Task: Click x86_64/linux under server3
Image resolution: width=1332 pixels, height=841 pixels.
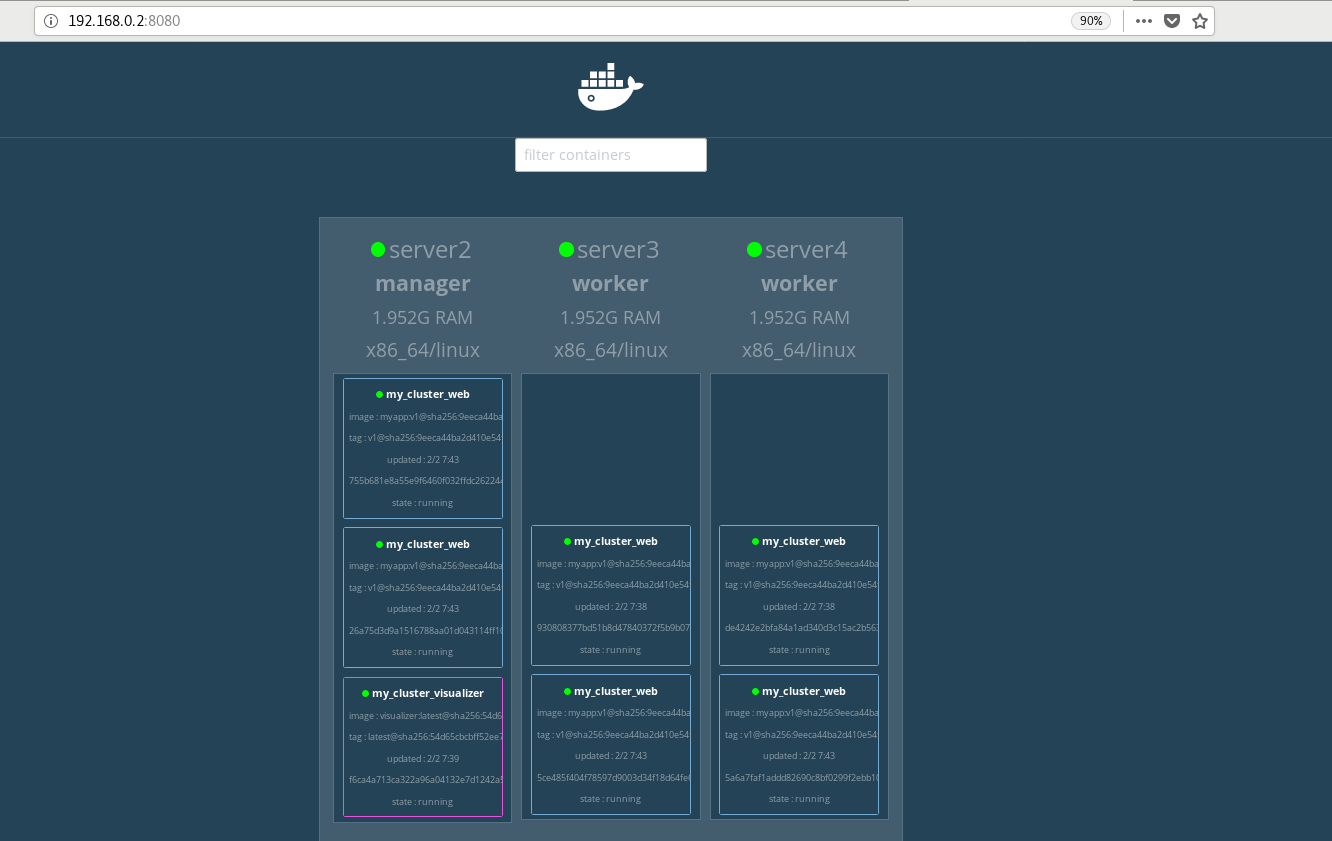Action: (611, 351)
